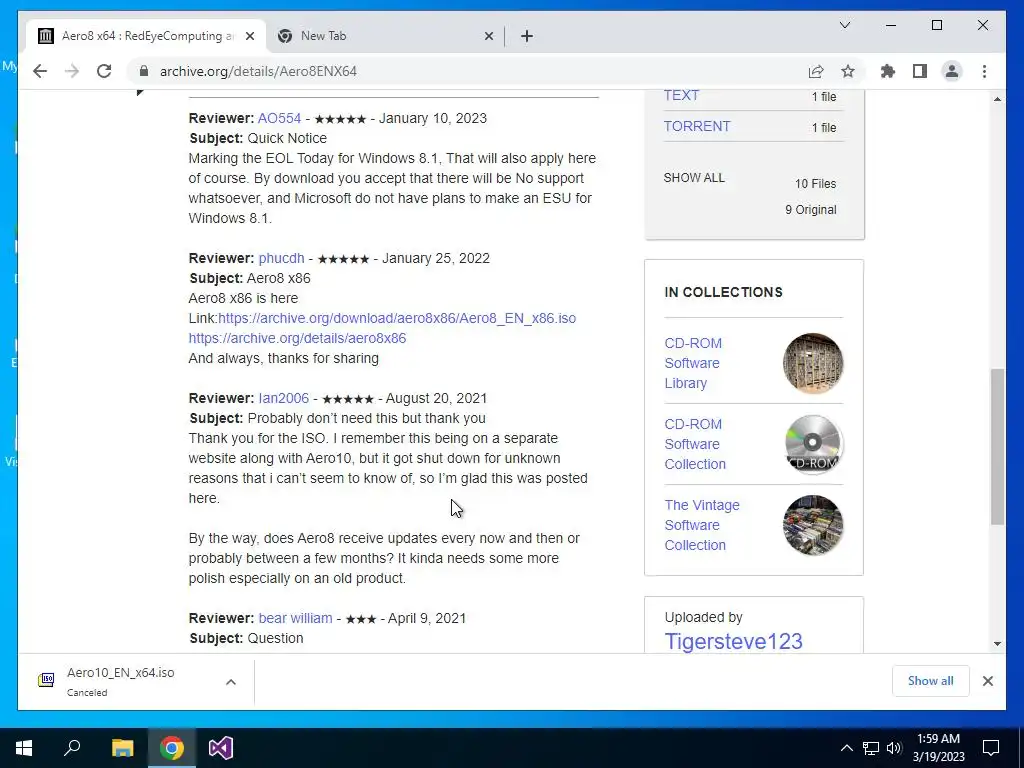This screenshot has width=1024, height=768.
Task: Open the network status tray icon
Action: [x=871, y=748]
